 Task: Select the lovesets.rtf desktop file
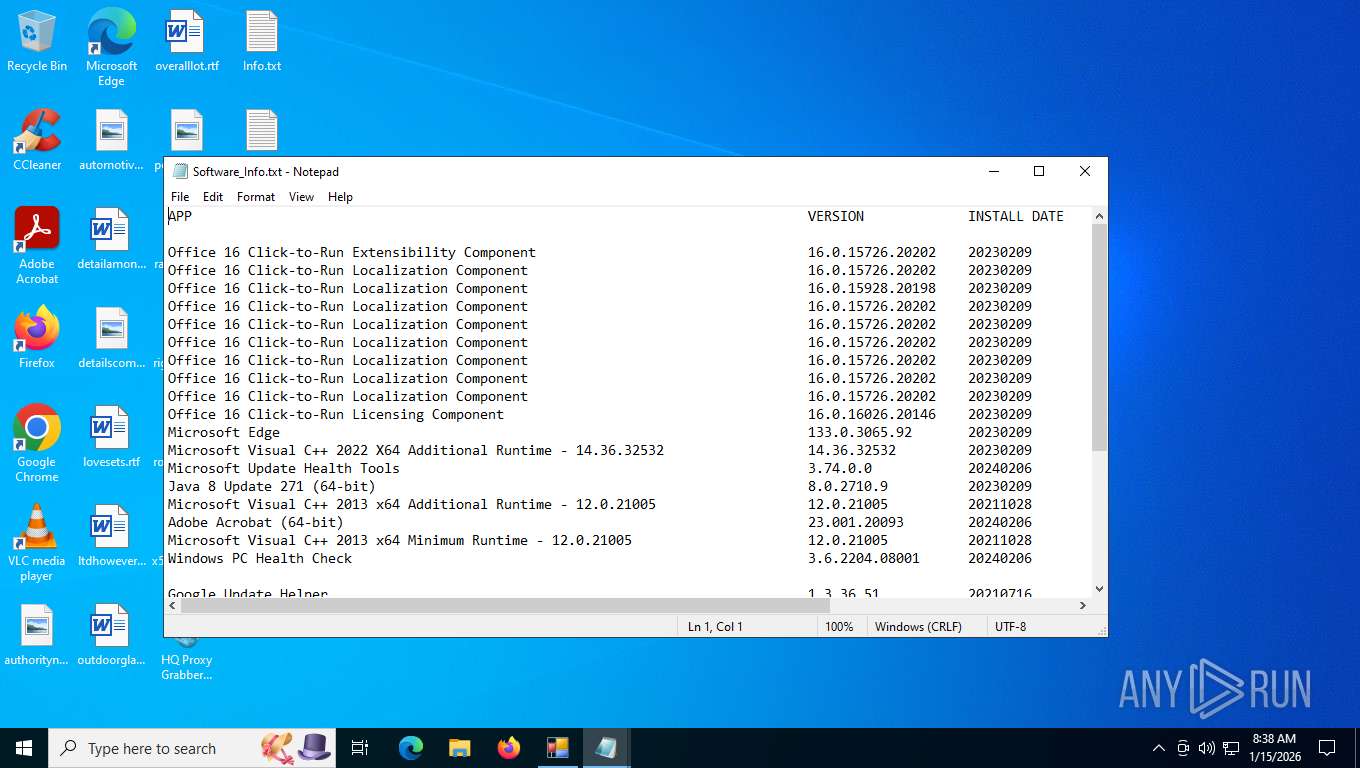point(111,437)
